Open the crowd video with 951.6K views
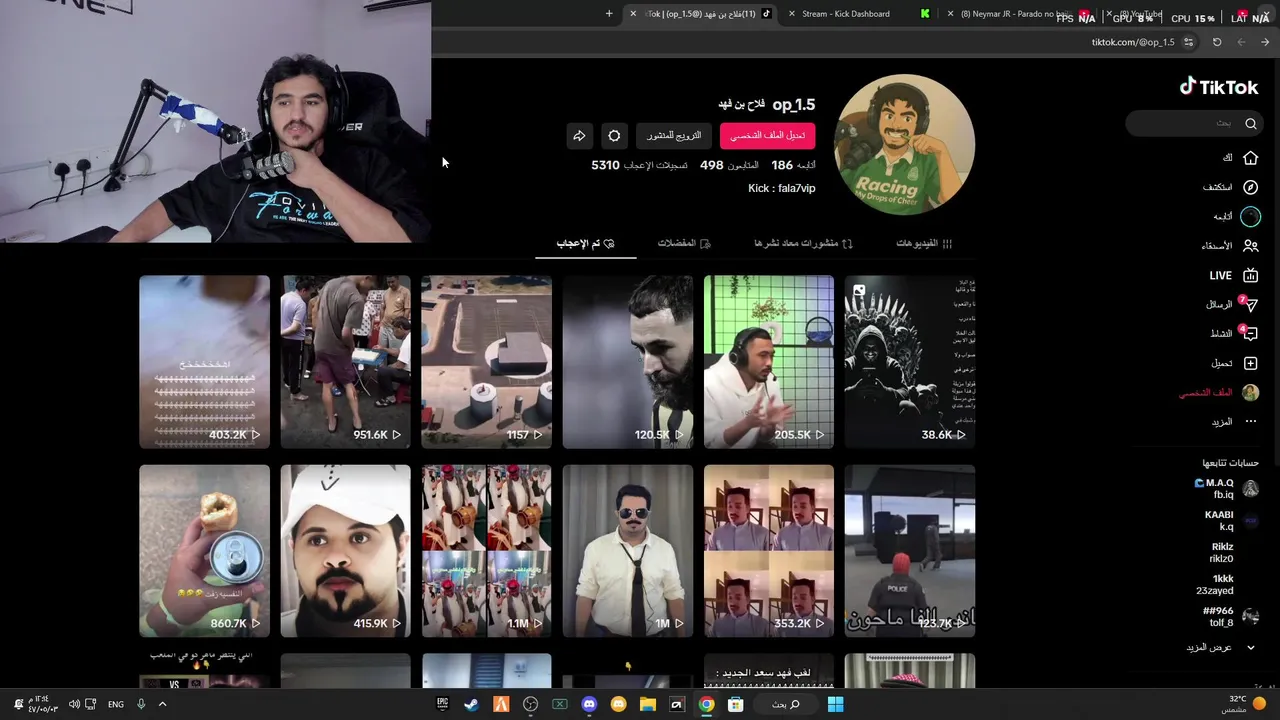 [346, 362]
